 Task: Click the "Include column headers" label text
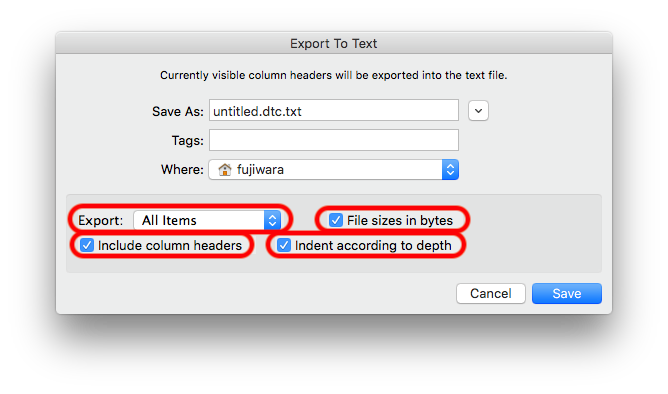[x=170, y=245]
